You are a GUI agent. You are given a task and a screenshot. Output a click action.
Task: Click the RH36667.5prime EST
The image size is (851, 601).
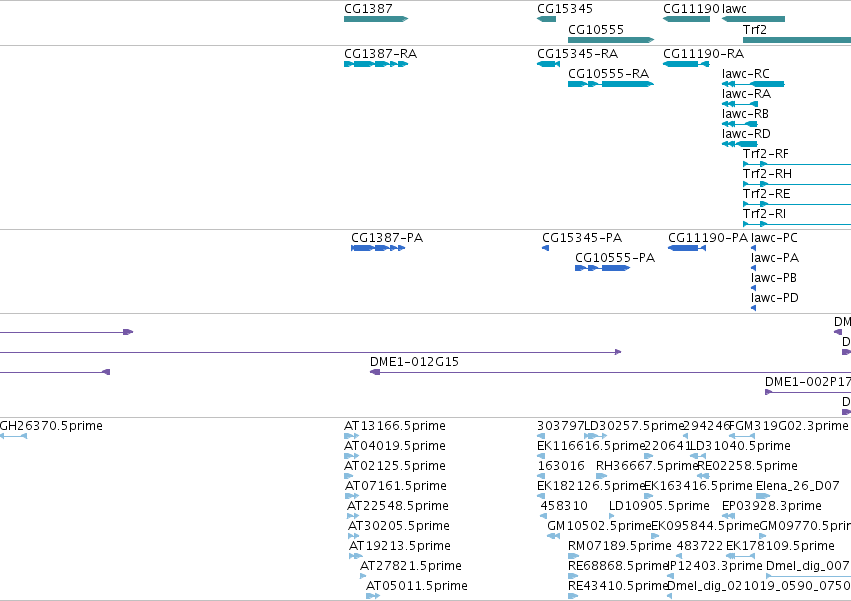point(601,476)
